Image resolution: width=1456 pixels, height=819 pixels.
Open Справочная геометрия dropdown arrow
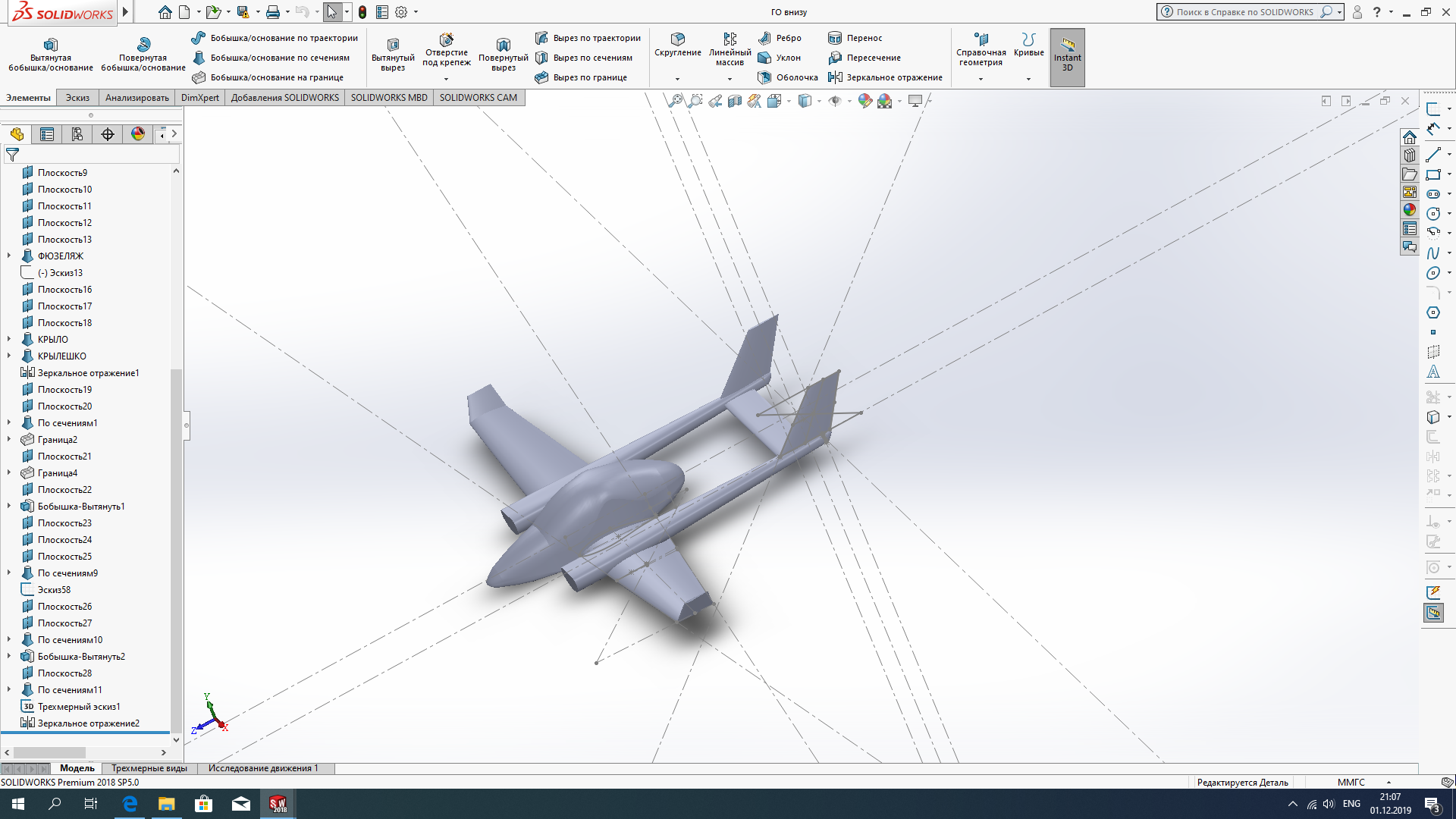981,79
